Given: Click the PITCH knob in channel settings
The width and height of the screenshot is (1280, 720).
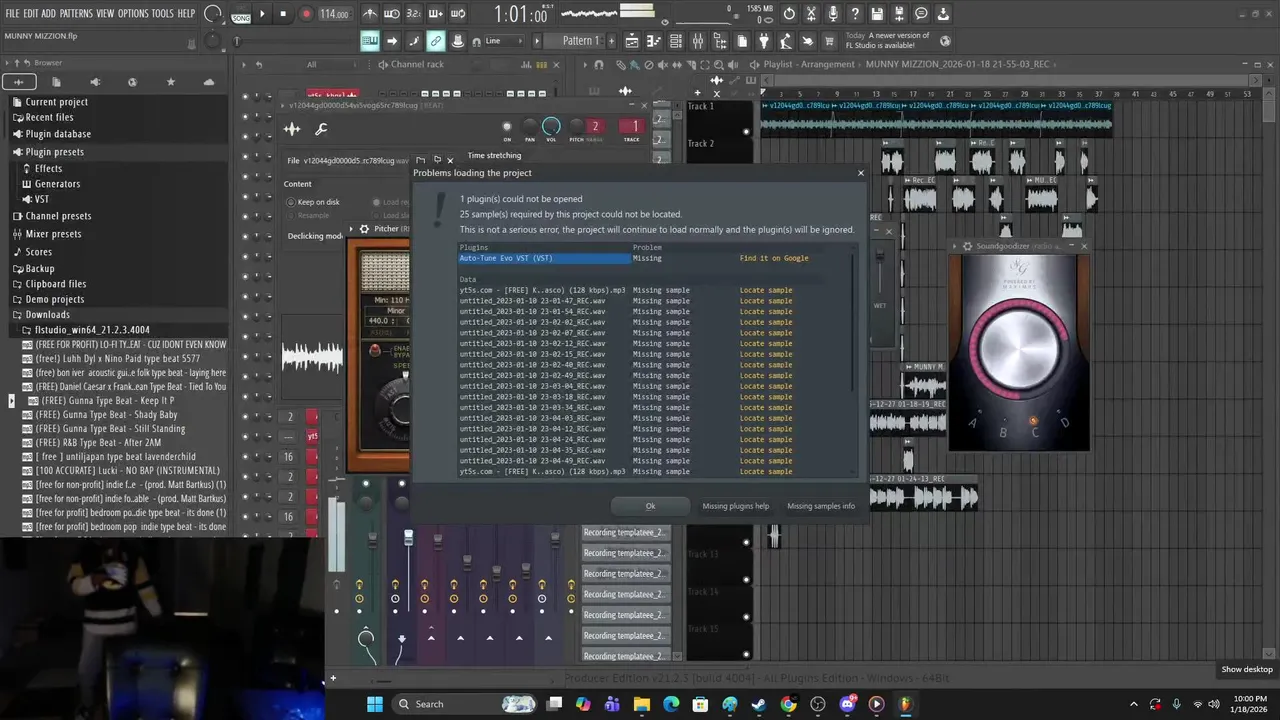Looking at the screenshot, I should click(577, 126).
